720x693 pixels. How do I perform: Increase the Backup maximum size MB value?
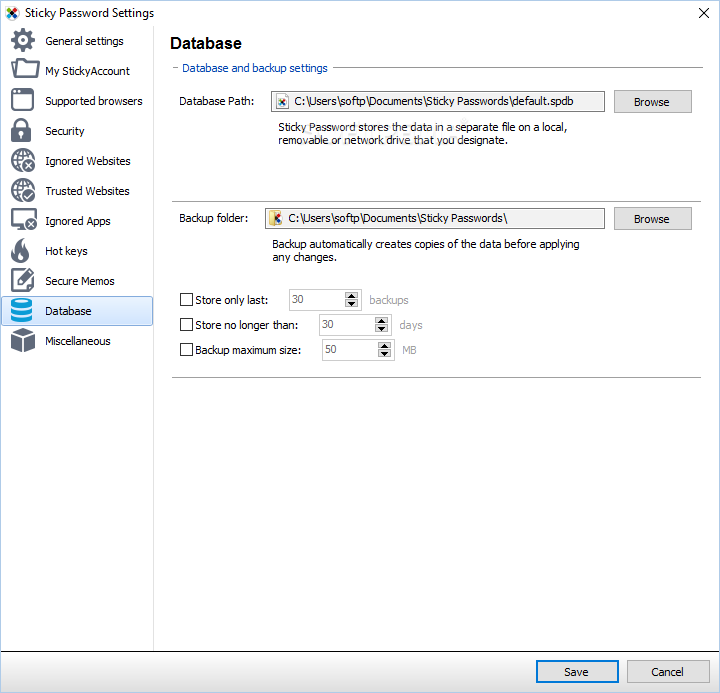(x=385, y=346)
